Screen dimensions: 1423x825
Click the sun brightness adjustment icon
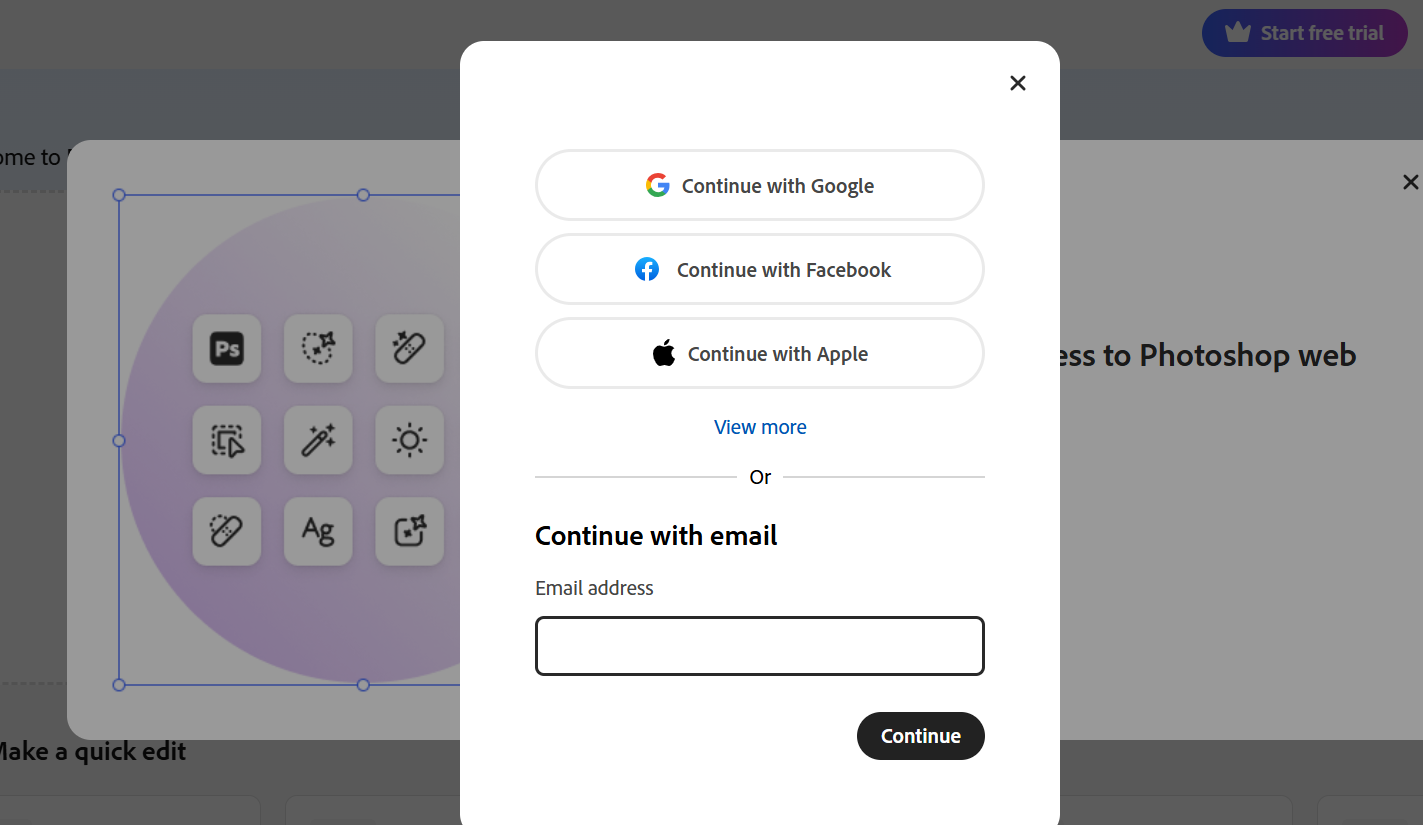409,440
